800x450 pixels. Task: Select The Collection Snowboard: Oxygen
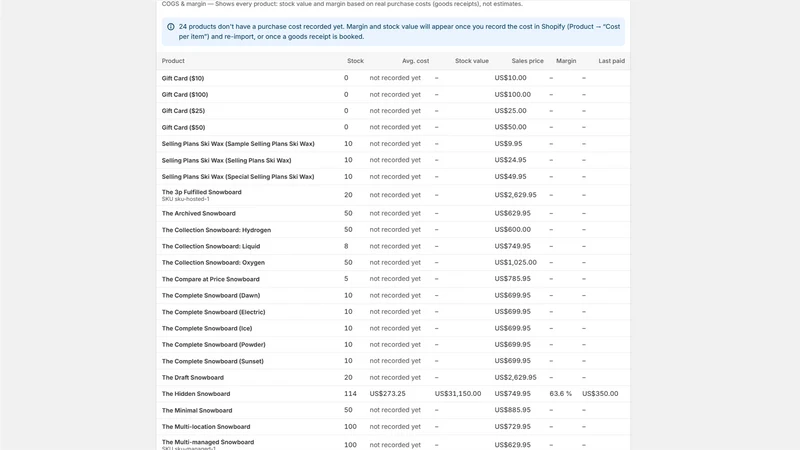click(213, 262)
